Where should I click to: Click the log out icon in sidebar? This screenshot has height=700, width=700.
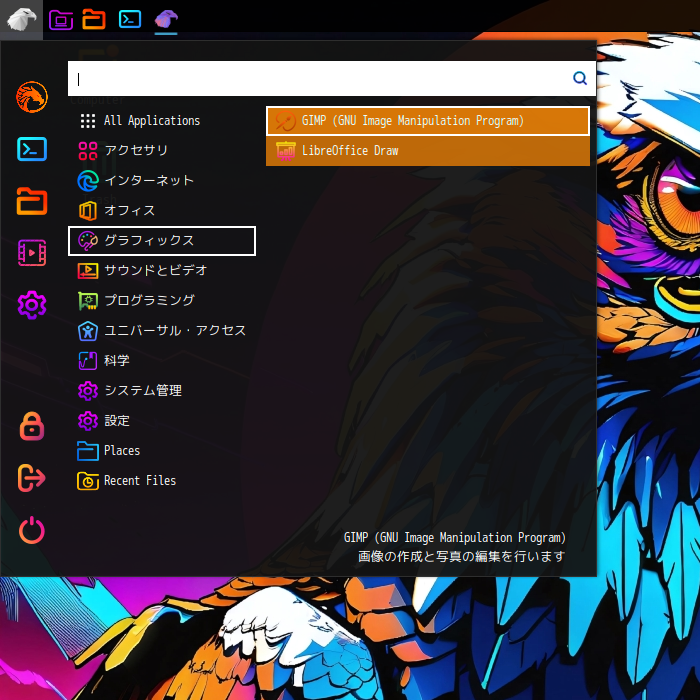tap(32, 478)
